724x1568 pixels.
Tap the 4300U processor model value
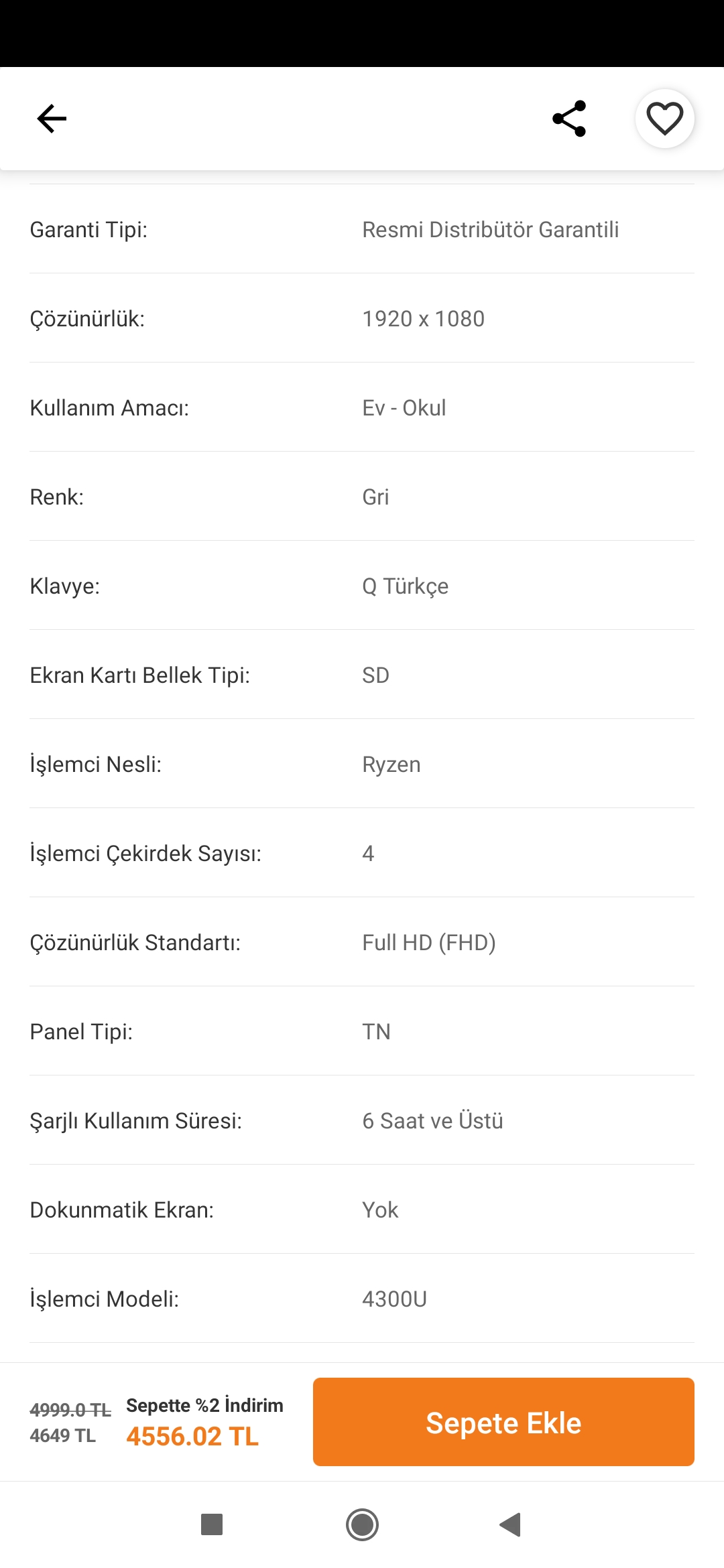pyautogui.click(x=394, y=1299)
